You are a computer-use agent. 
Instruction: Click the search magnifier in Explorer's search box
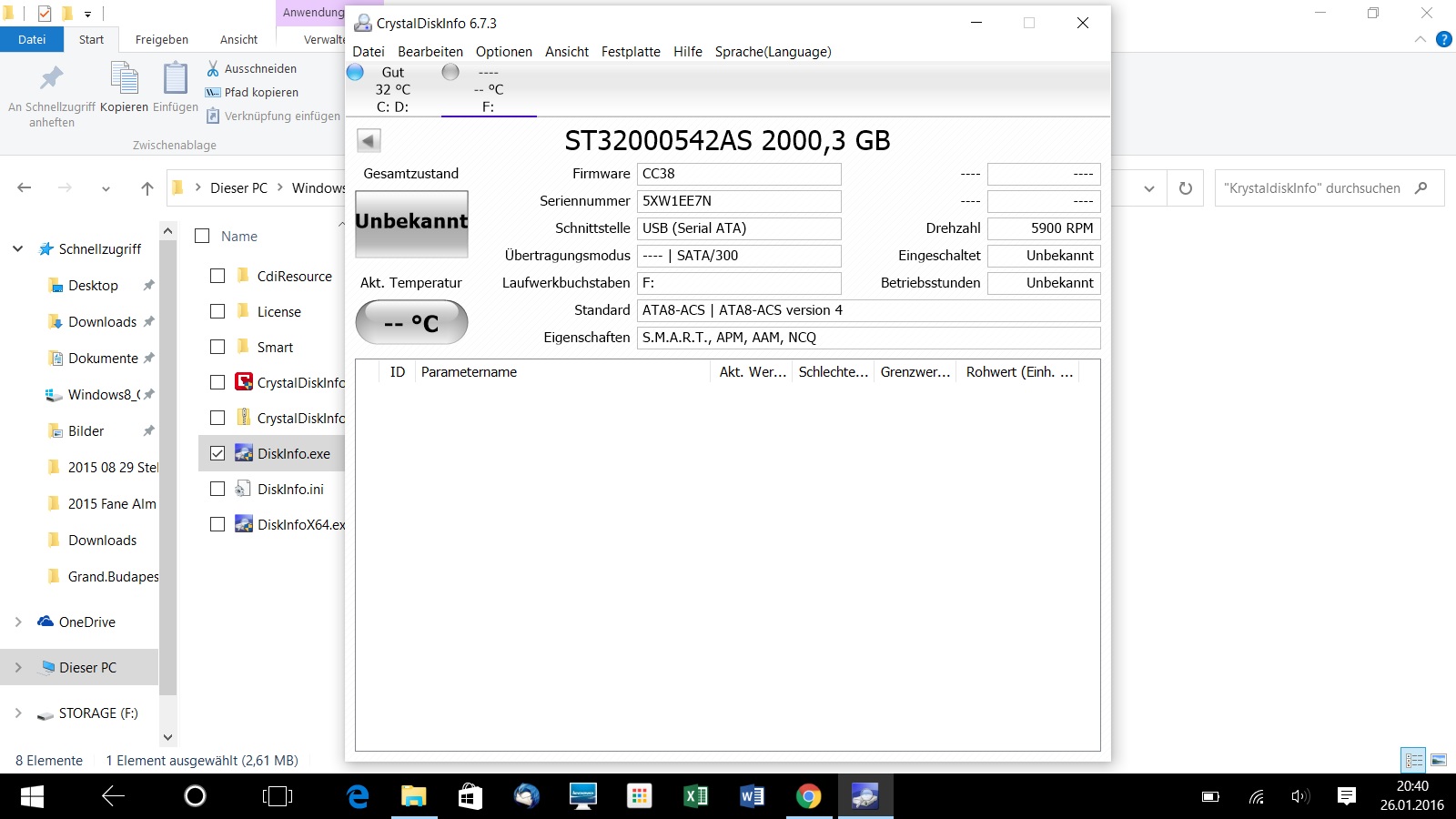click(x=1421, y=188)
